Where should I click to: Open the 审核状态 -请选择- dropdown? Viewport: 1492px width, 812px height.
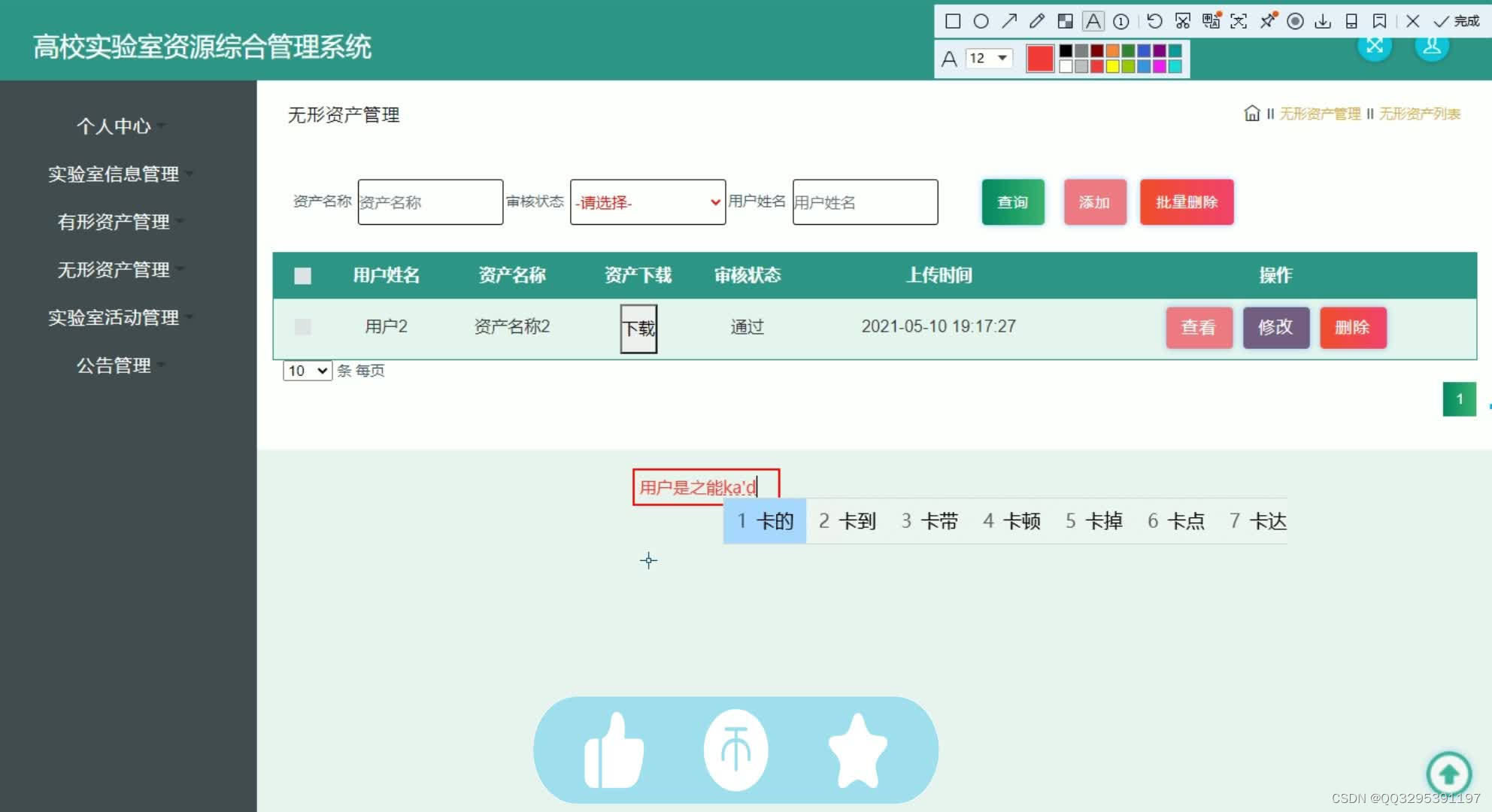[x=647, y=202]
